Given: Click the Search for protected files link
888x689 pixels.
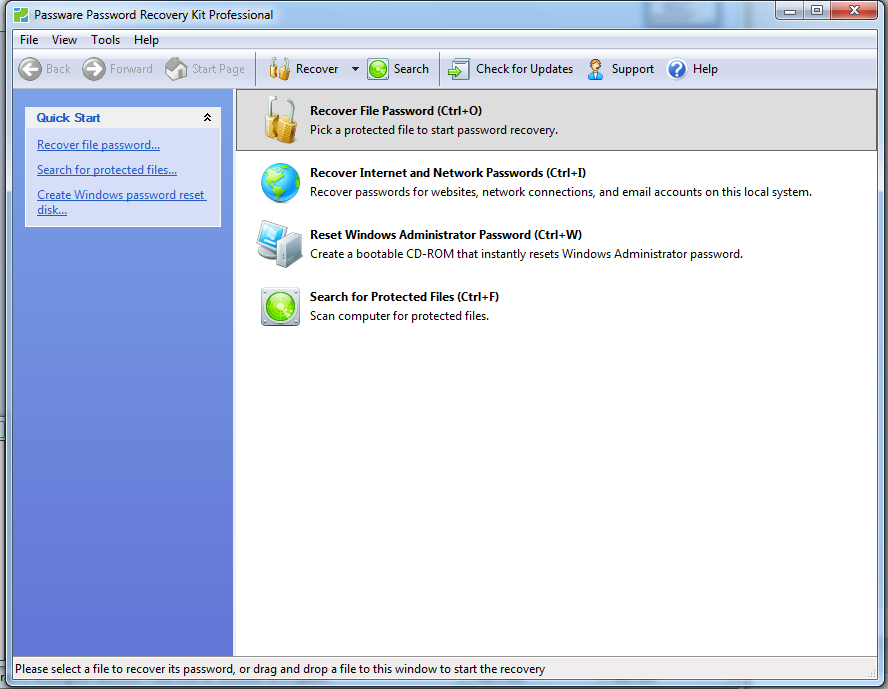Looking at the screenshot, I should [x=107, y=170].
